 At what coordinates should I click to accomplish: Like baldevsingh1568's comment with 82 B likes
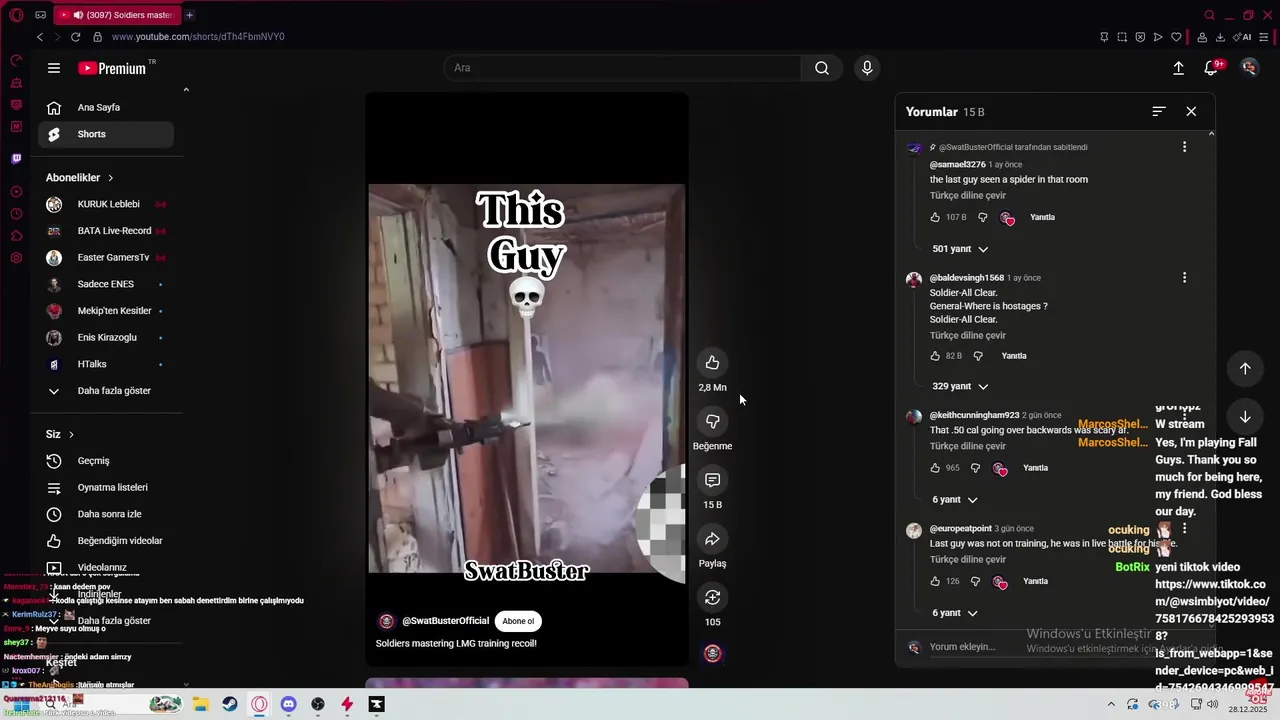[x=935, y=356]
